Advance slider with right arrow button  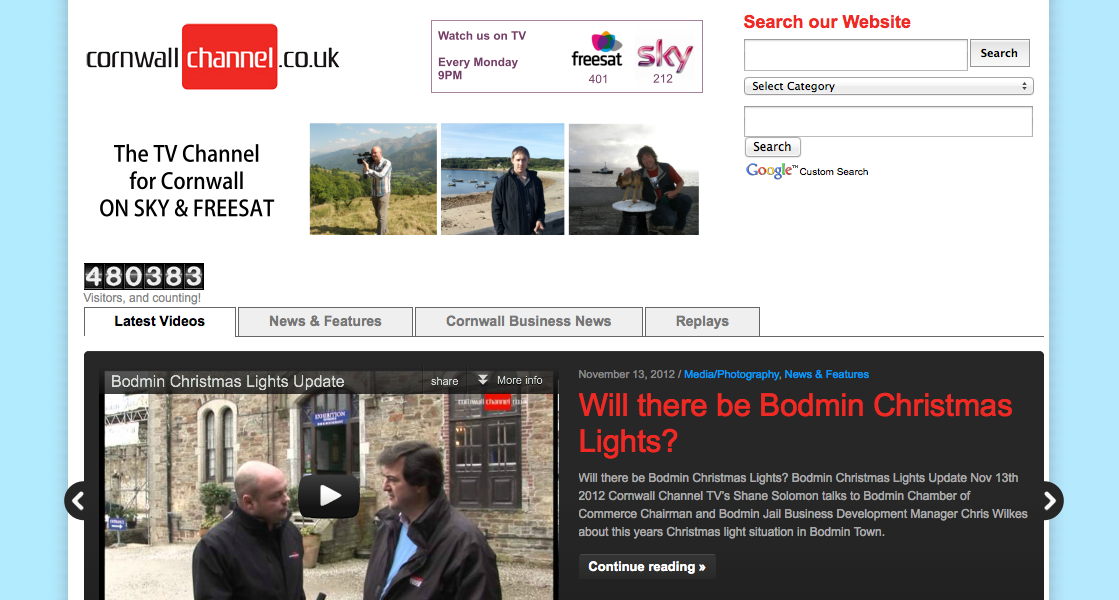click(1050, 501)
